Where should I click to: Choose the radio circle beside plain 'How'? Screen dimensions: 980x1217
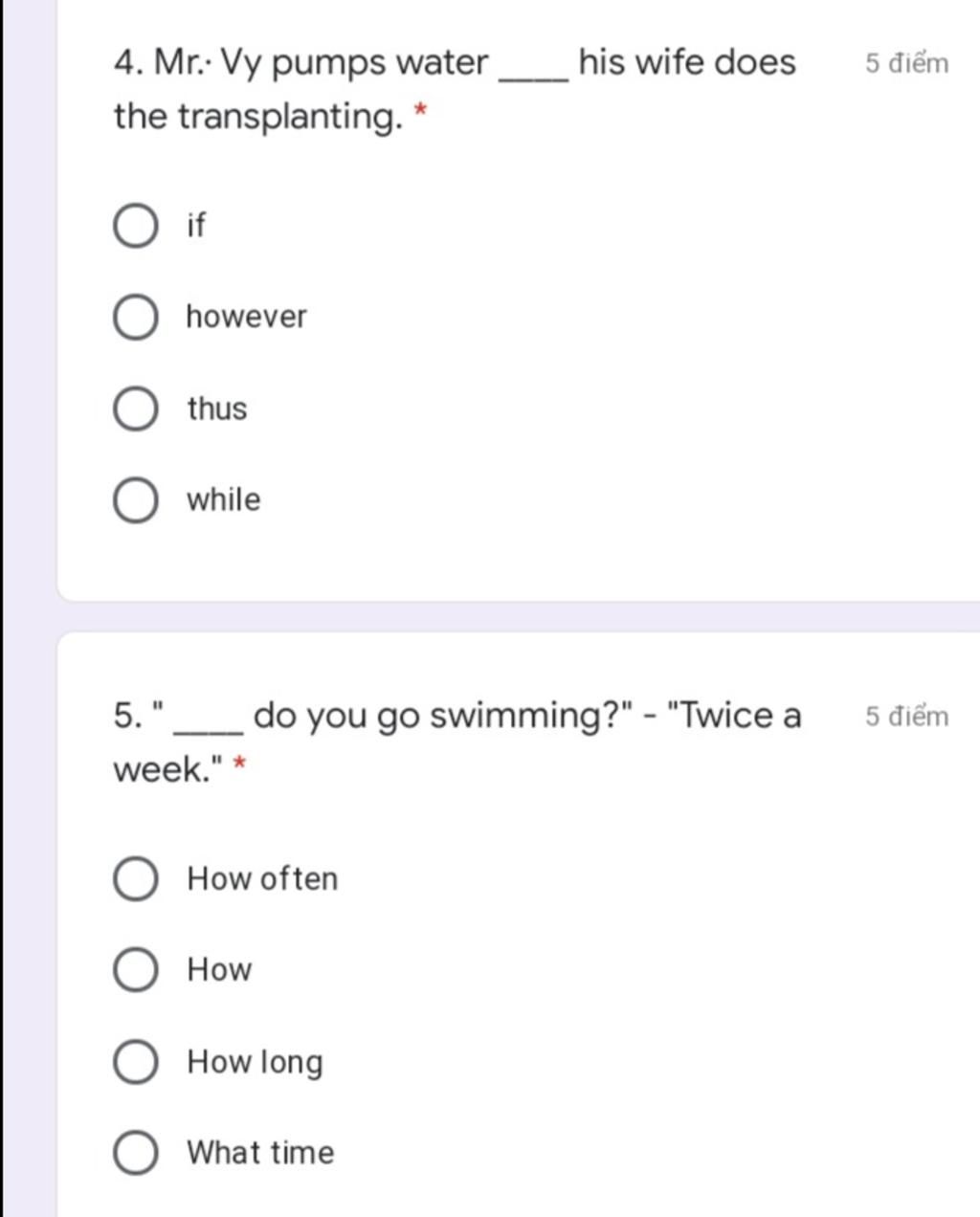135,970
